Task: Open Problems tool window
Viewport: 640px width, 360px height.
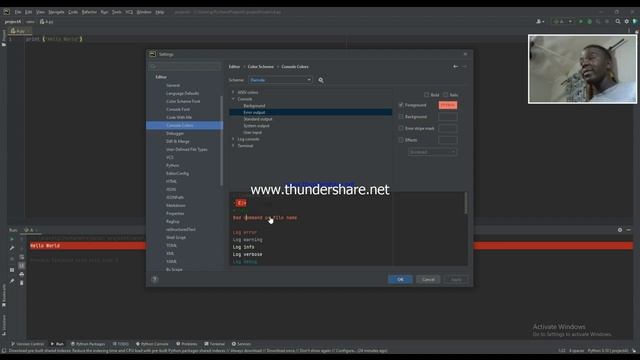Action: [187, 344]
